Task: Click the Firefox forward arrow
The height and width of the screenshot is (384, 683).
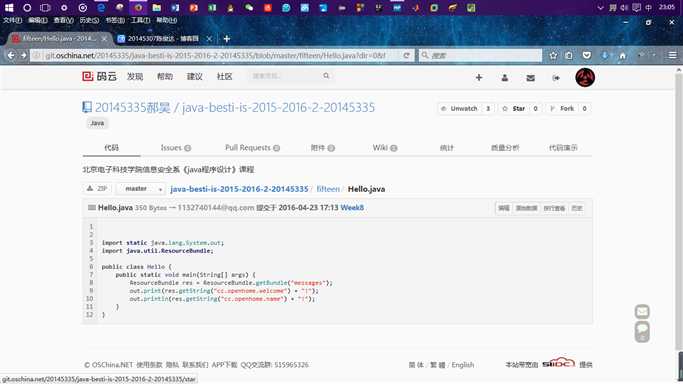Action: (24, 55)
